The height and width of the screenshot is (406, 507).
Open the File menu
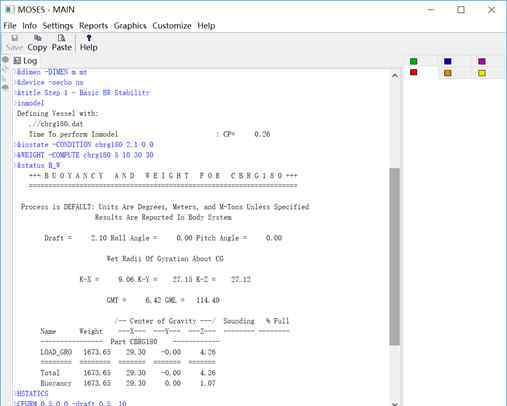point(10,26)
